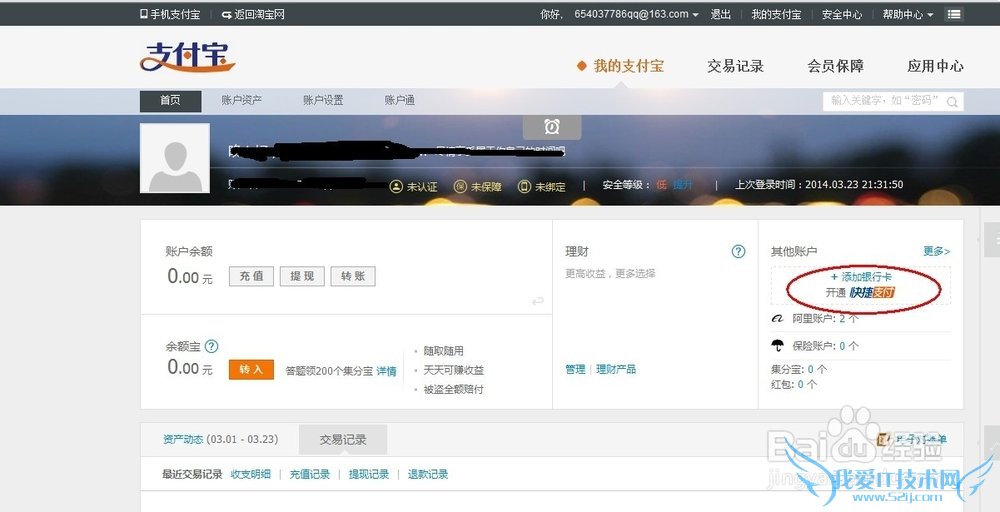Viewport: 1000px width, 512px height.
Task: Open 安全中心 security center
Action: click(x=842, y=14)
